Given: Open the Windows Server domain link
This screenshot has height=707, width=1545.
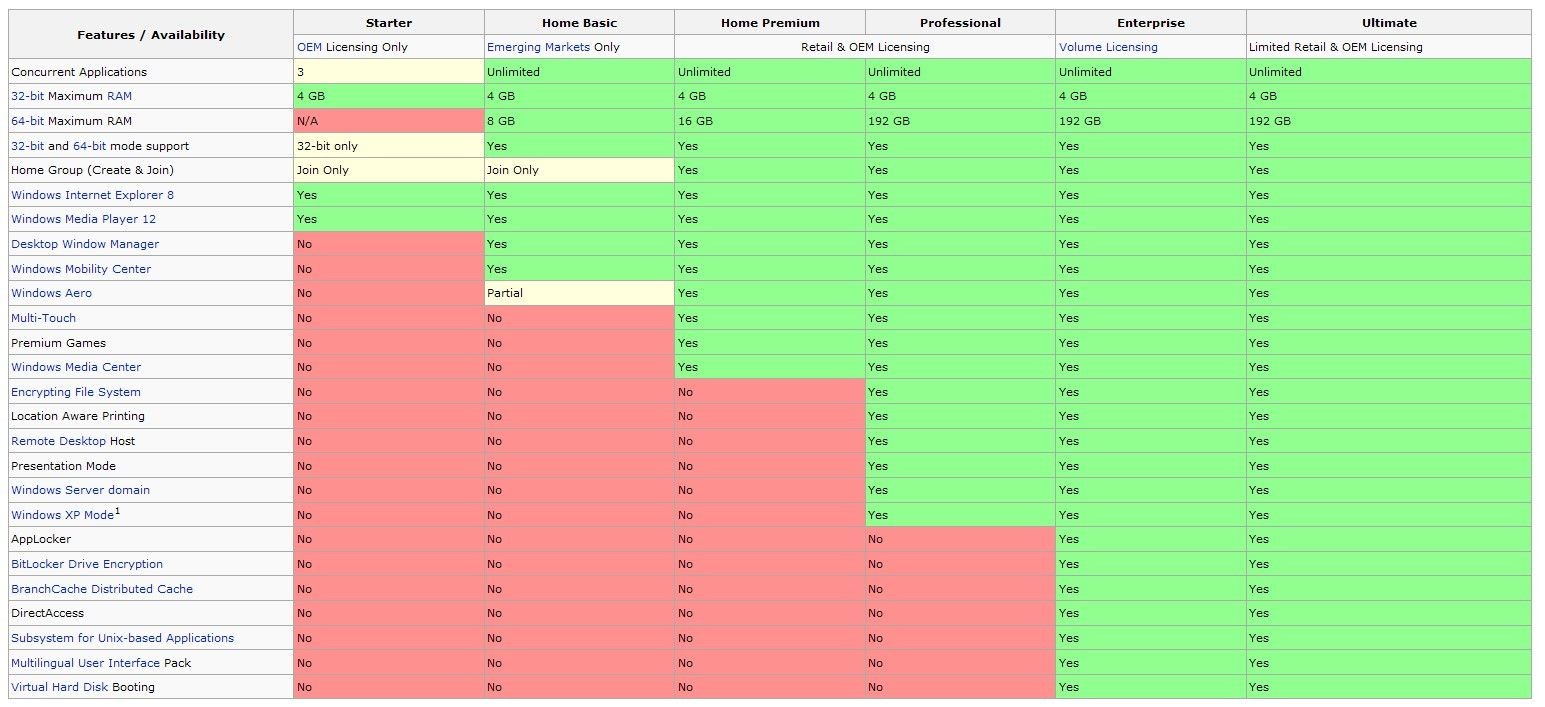Looking at the screenshot, I should coord(80,490).
